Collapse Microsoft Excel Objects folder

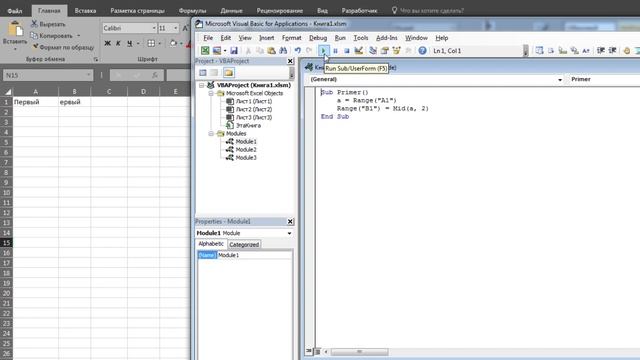click(x=211, y=93)
